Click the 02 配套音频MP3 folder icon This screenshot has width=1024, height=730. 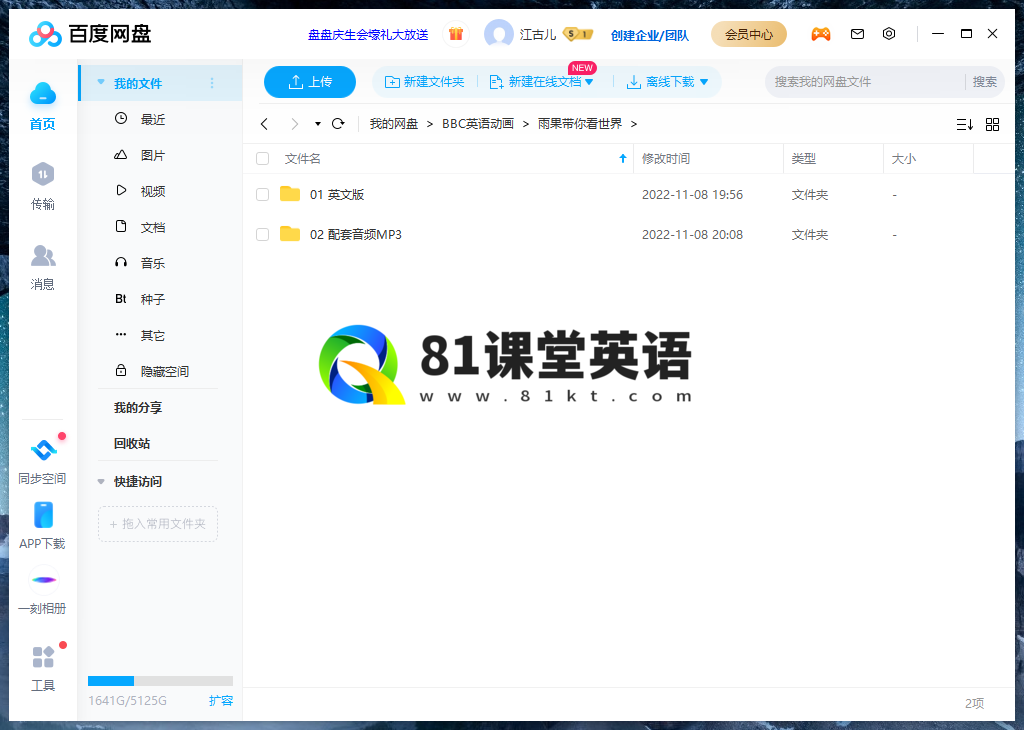(x=290, y=234)
